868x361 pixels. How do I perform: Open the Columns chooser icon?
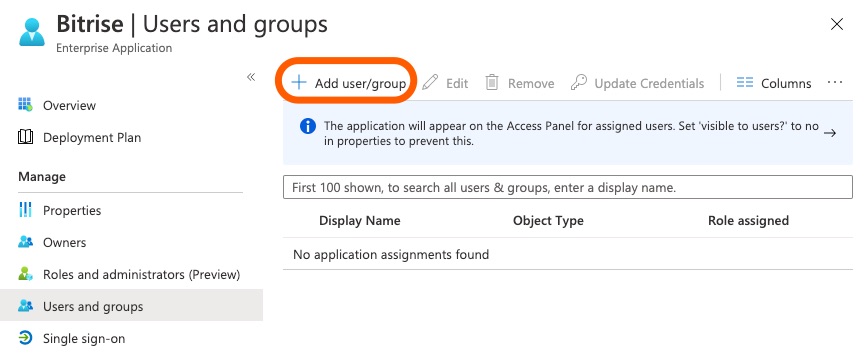point(745,83)
